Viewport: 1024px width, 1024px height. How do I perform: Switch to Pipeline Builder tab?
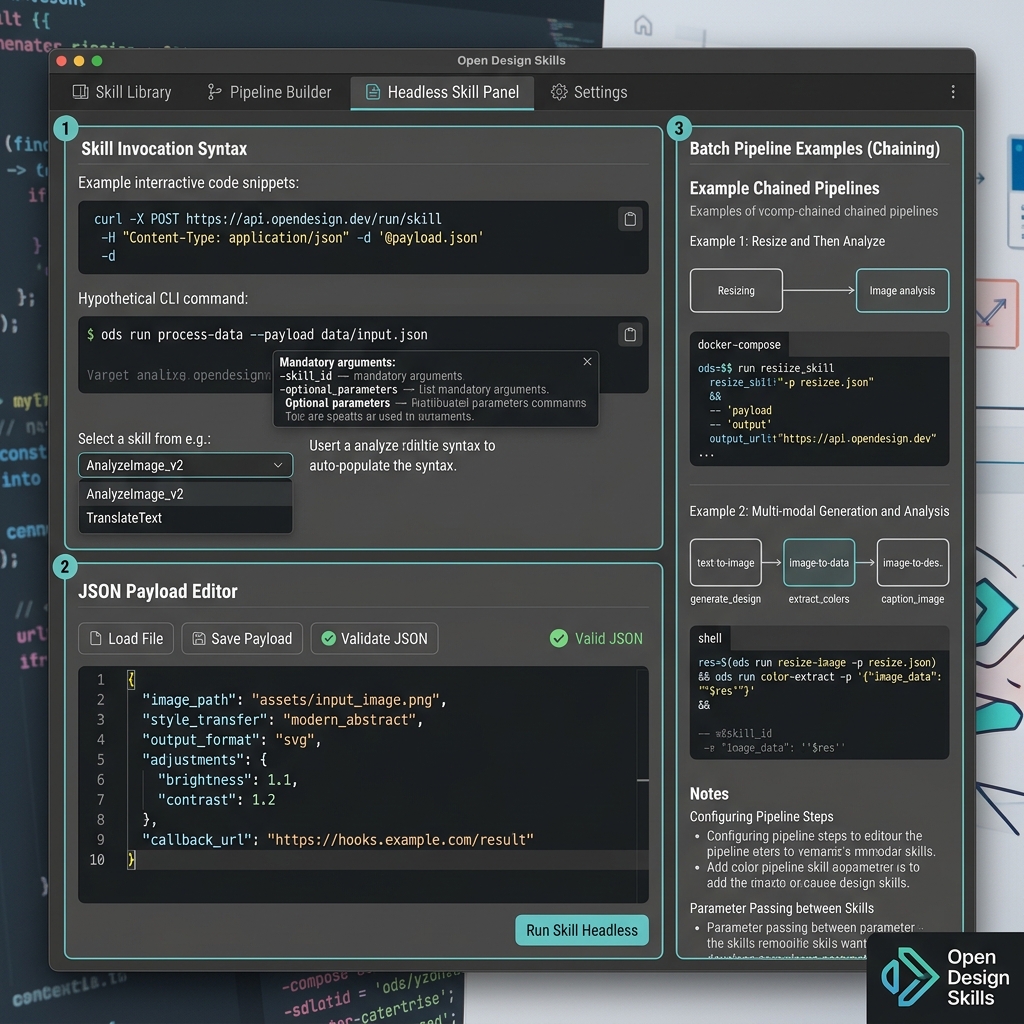tap(269, 92)
